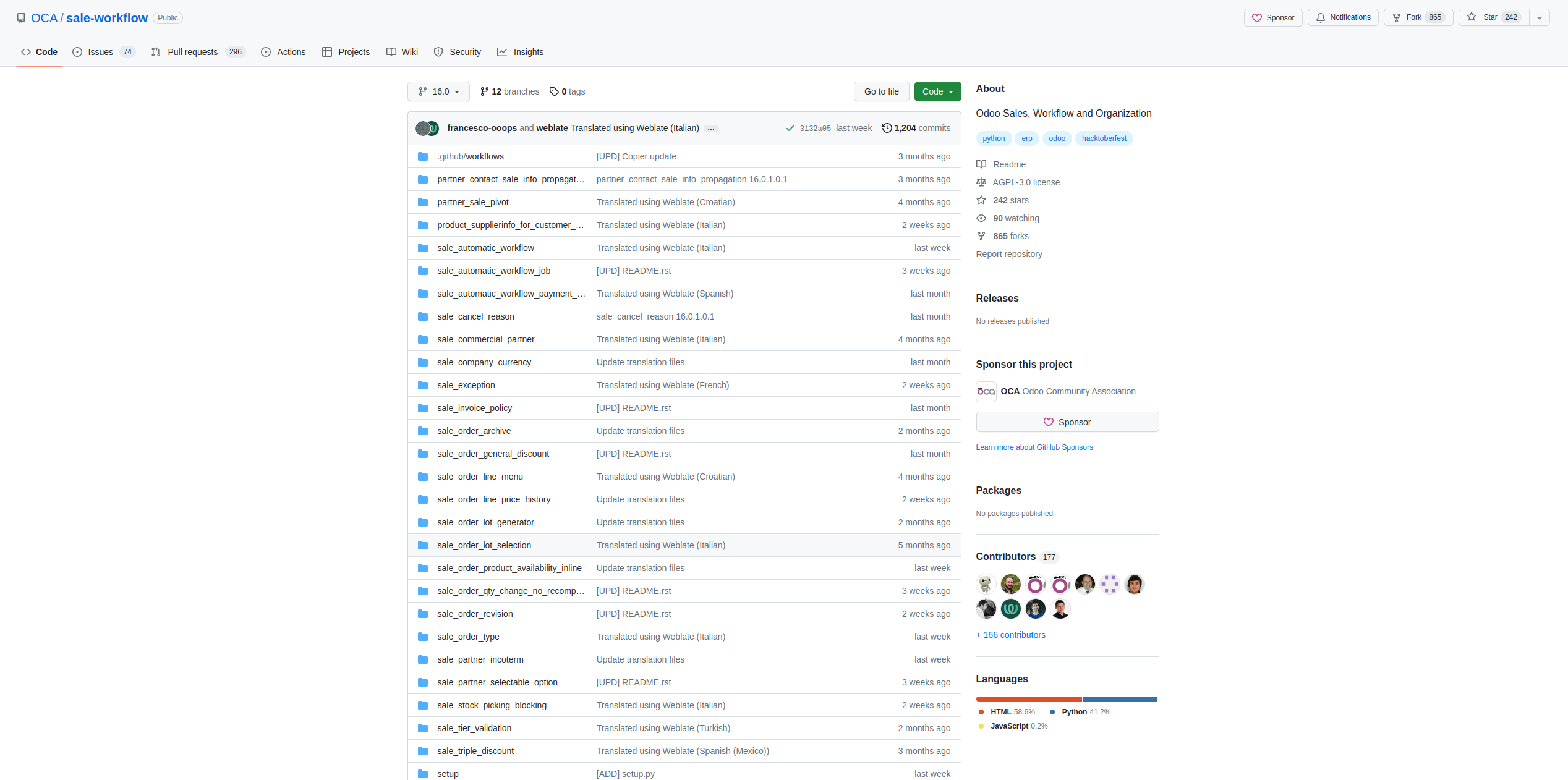Click the scale icon beside AGPL-3.0 license

pos(981,182)
